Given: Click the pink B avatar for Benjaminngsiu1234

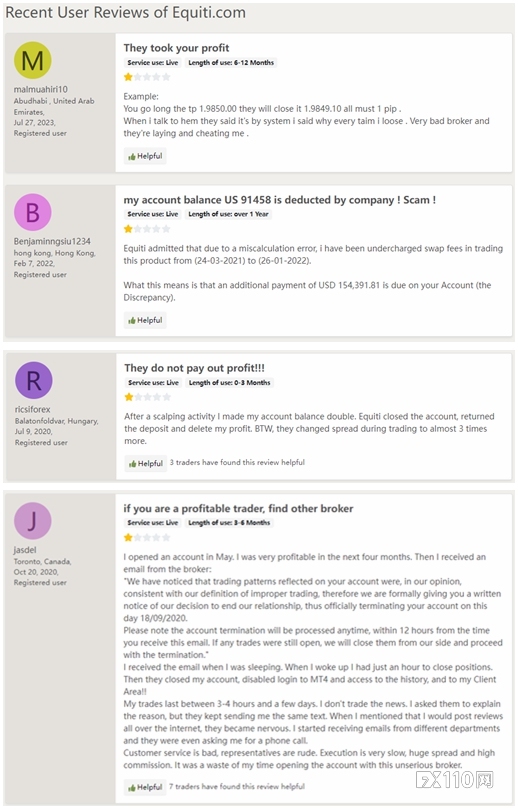Looking at the screenshot, I should pos(33,212).
